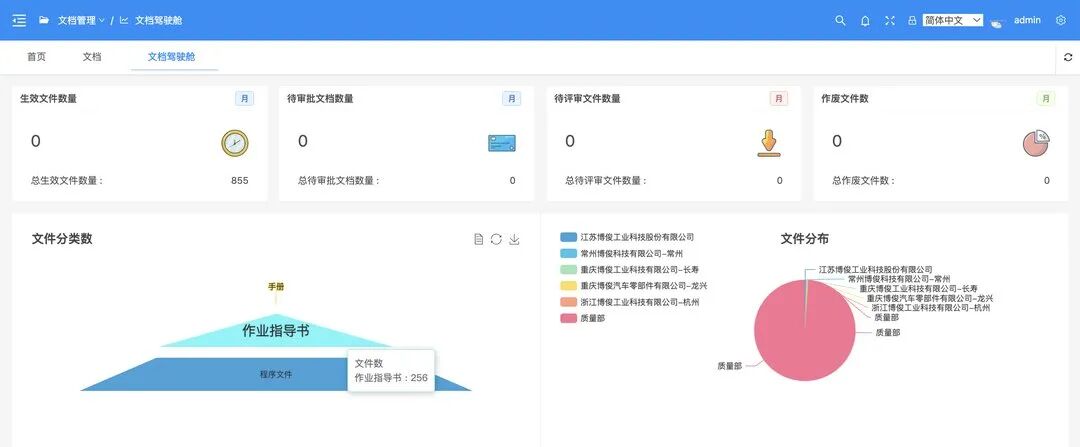
Task: Switch to the 文档 tab
Action: click(x=92, y=56)
